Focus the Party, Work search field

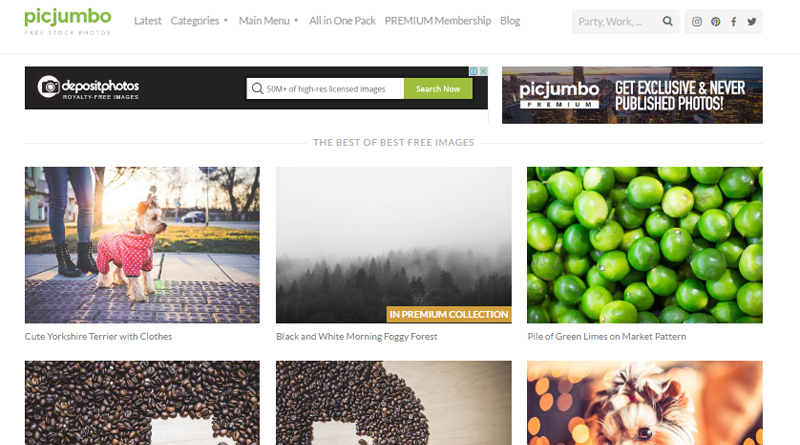pos(616,21)
